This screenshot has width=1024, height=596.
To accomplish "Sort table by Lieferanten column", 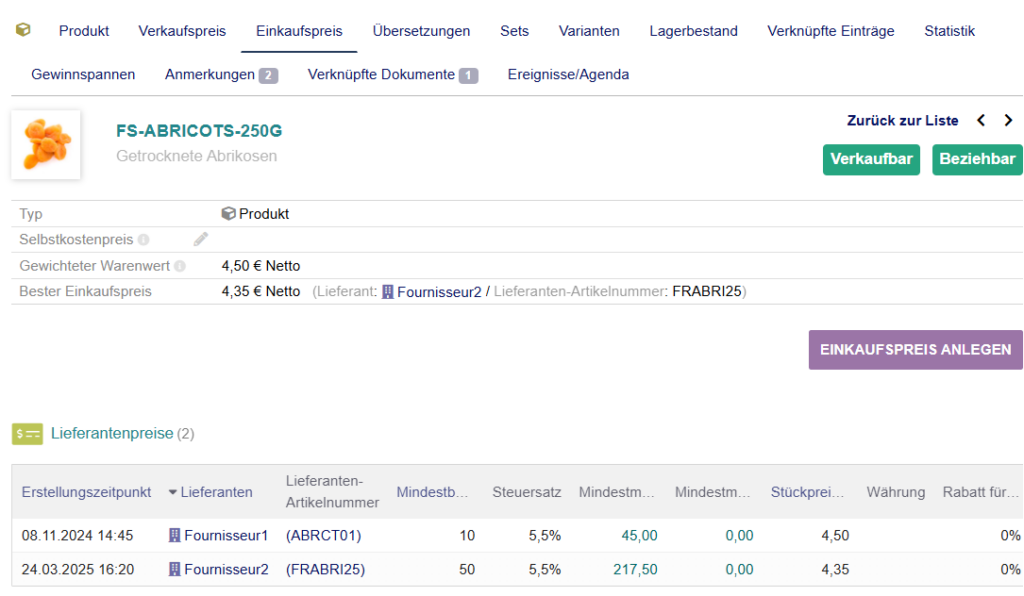I will click(216, 492).
